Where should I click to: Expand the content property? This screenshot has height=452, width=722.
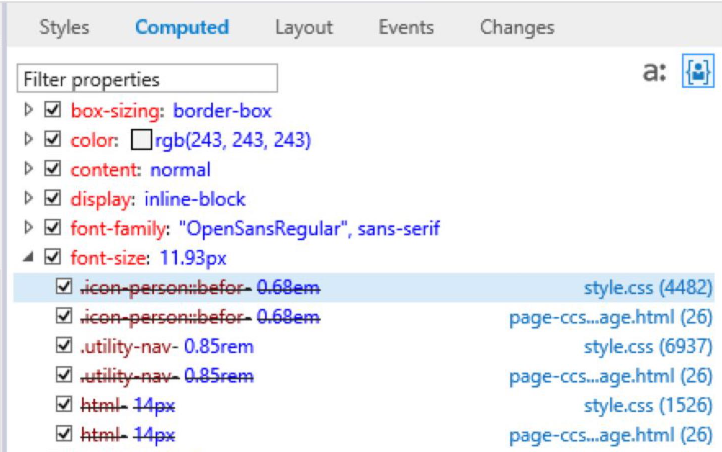(x=29, y=169)
